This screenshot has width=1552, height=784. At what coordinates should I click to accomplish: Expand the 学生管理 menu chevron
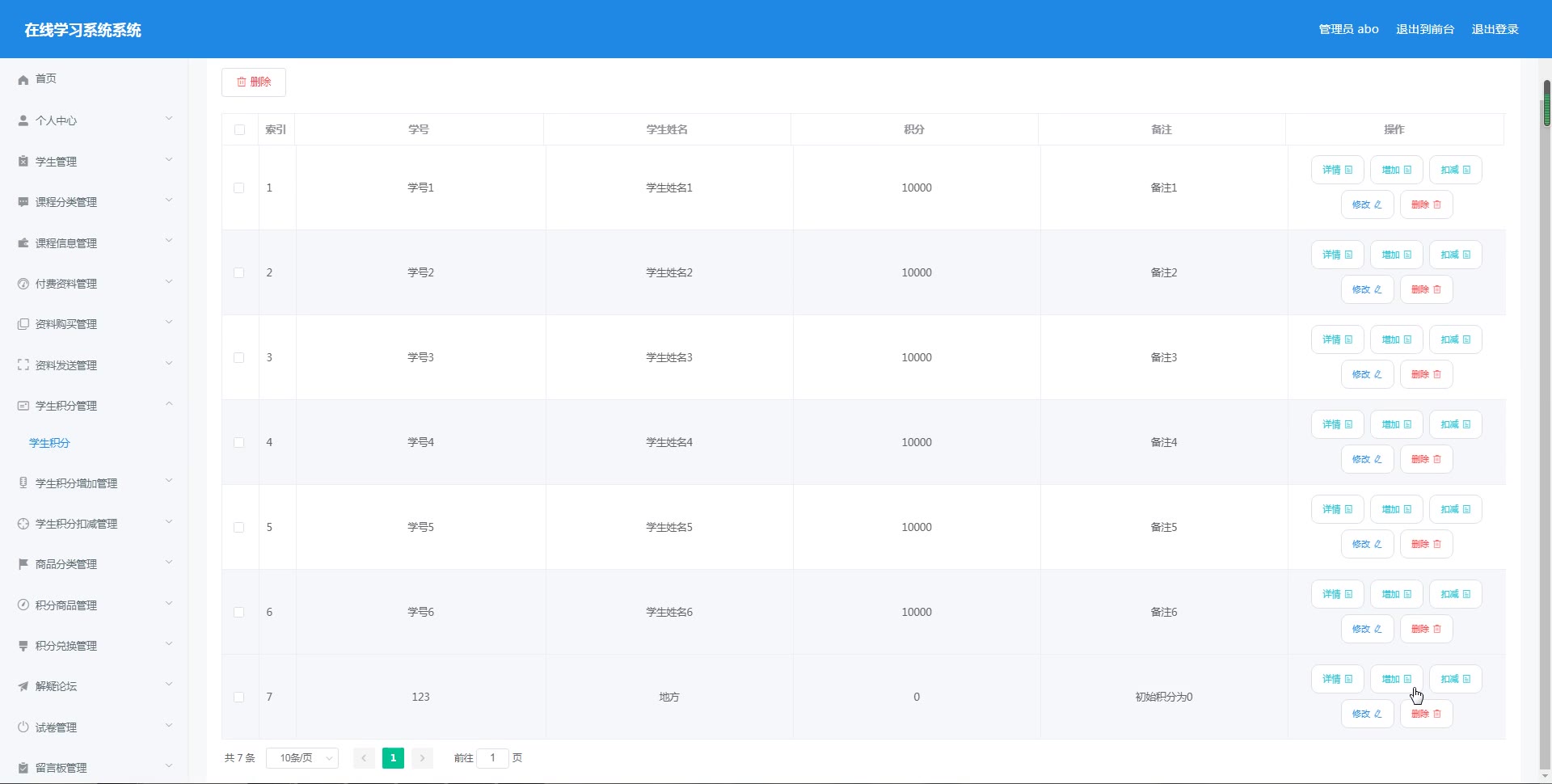(169, 159)
